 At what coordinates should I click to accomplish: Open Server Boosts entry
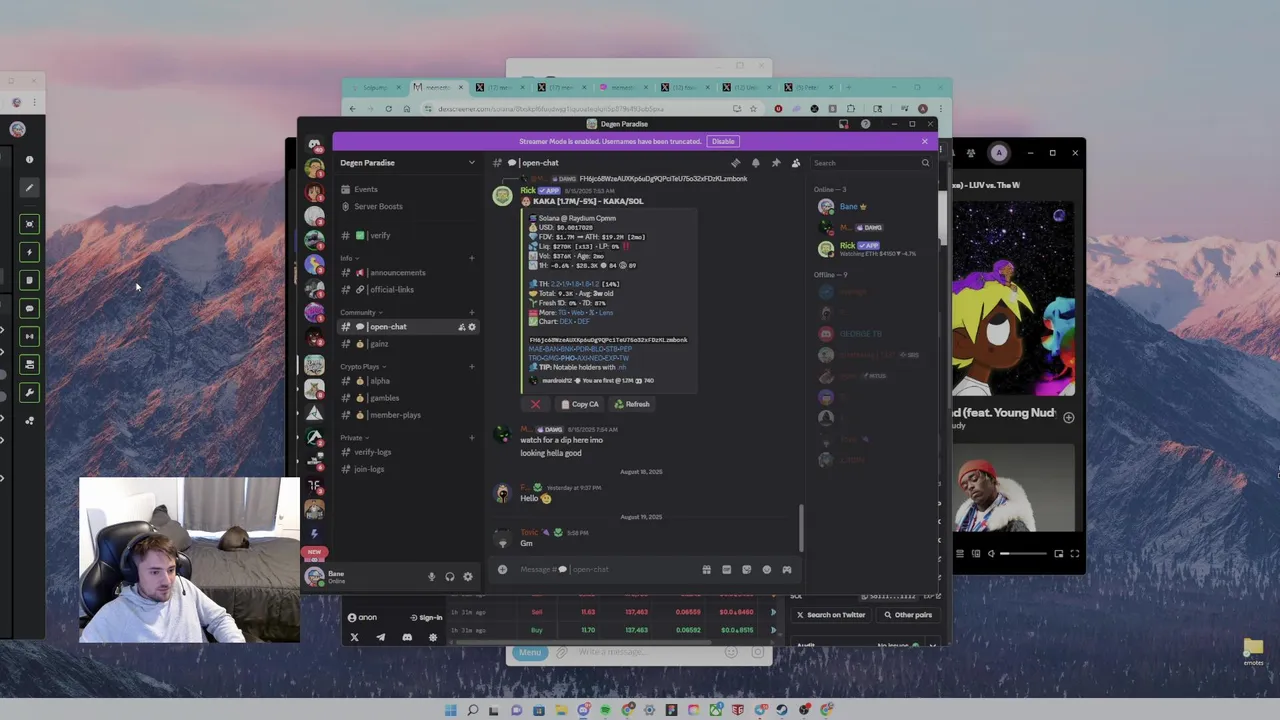407,206
